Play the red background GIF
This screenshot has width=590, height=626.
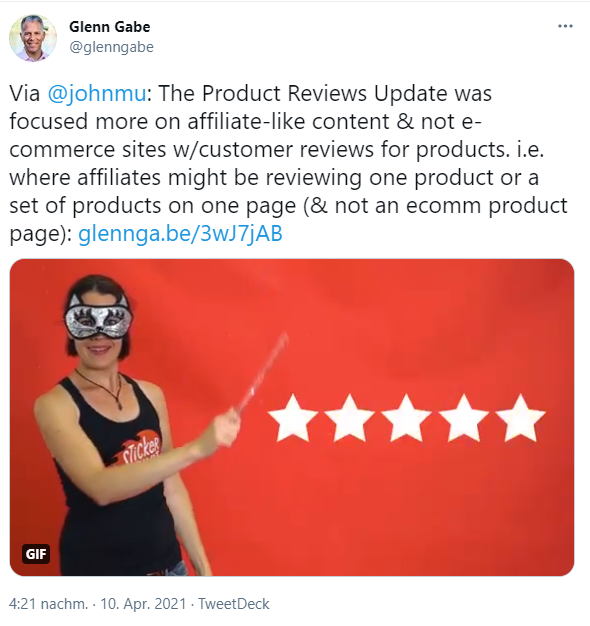(x=292, y=417)
